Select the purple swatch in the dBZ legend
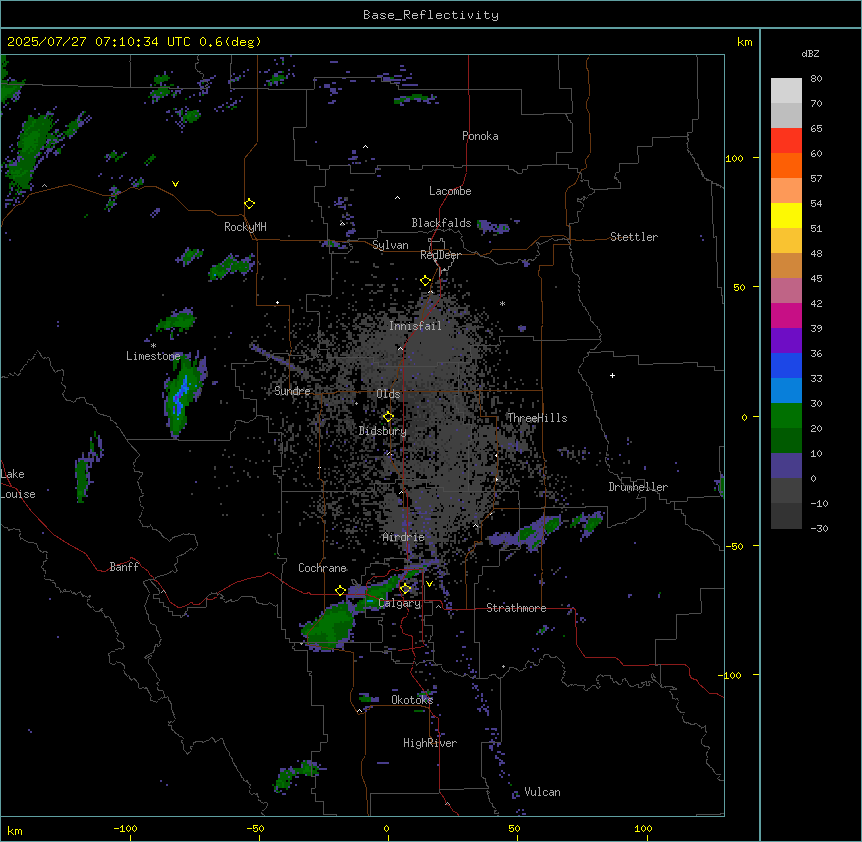 (x=786, y=341)
